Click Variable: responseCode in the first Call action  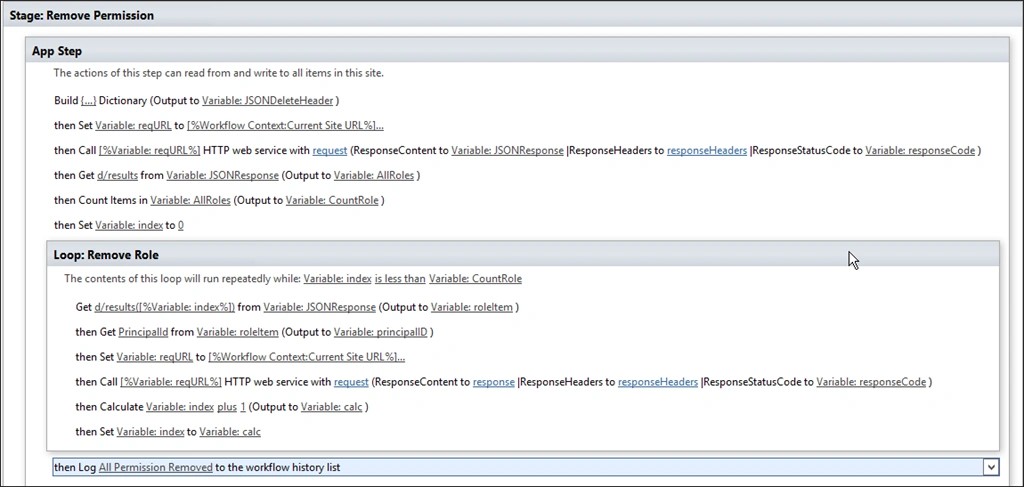(x=920, y=150)
